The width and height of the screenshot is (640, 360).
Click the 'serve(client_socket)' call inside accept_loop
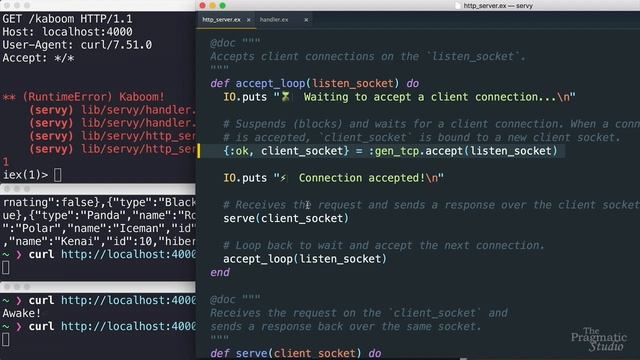[x=286, y=218]
